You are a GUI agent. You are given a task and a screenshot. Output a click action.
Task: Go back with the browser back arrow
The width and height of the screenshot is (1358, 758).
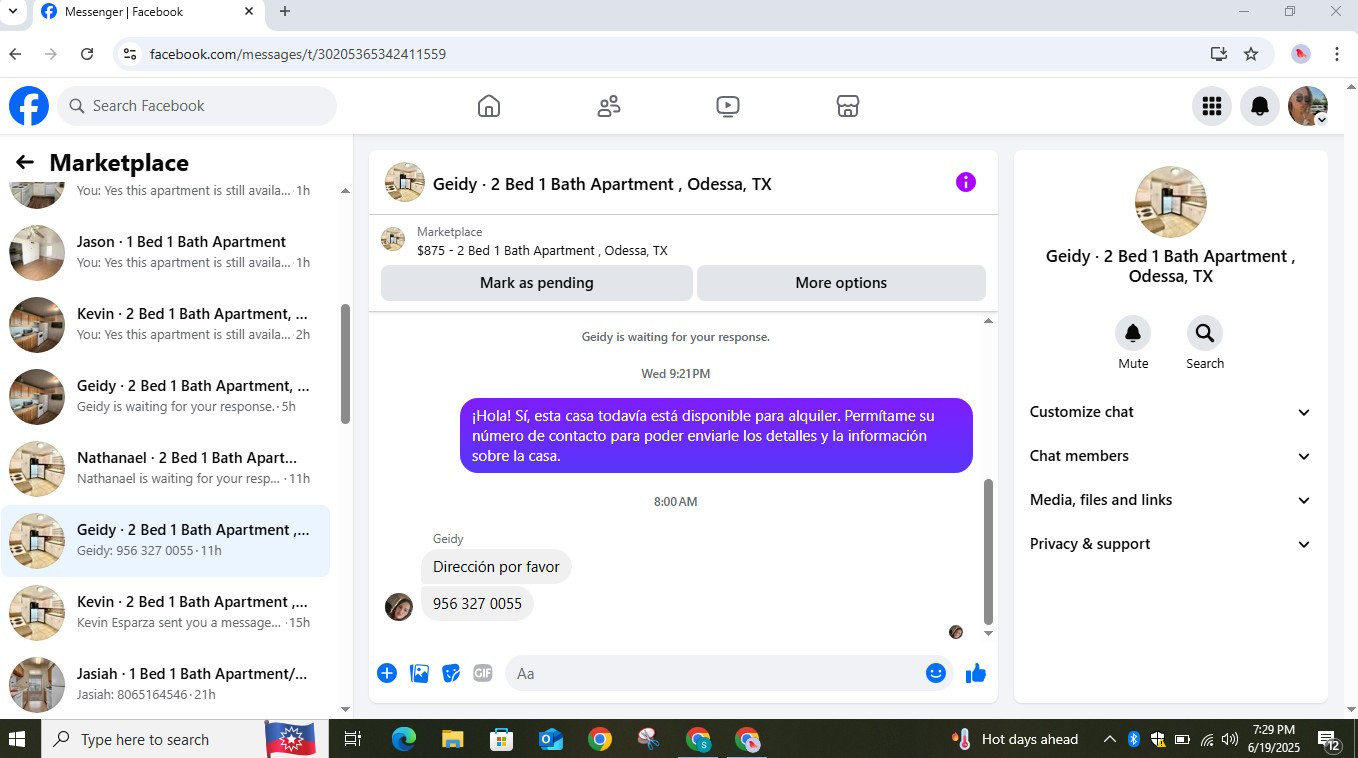click(x=15, y=54)
